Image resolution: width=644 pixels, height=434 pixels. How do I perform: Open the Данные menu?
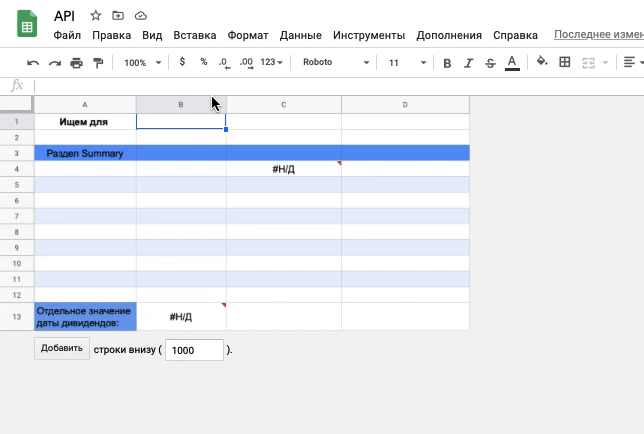click(301, 35)
